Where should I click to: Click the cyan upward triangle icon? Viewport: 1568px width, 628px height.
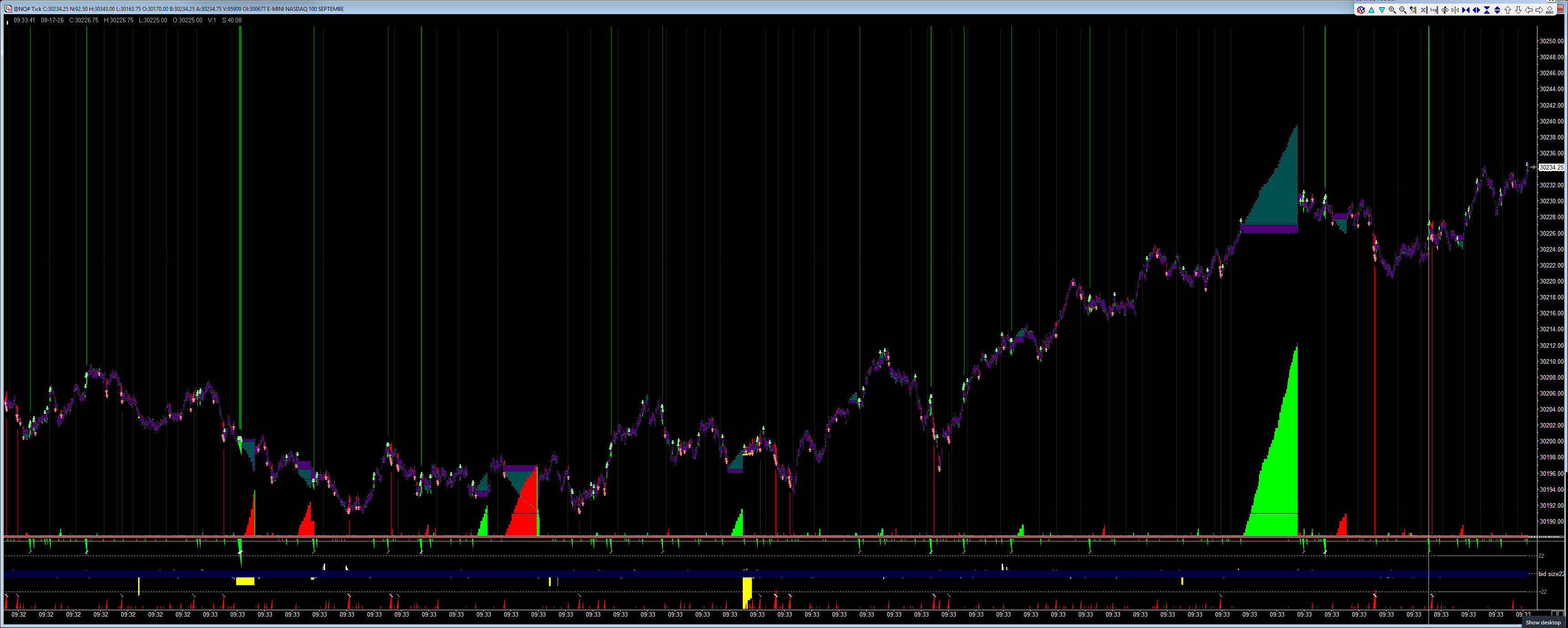[x=1371, y=10]
